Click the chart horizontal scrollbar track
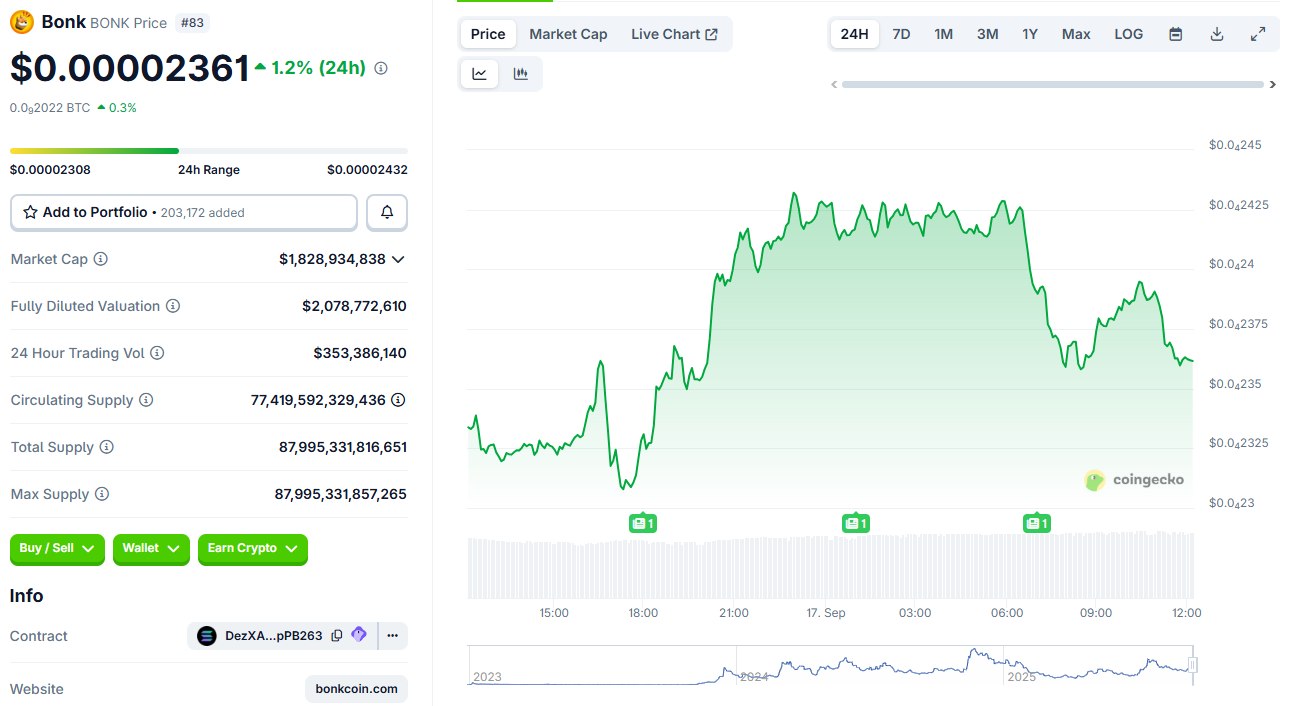This screenshot has height=706, width=1294. [1053, 85]
